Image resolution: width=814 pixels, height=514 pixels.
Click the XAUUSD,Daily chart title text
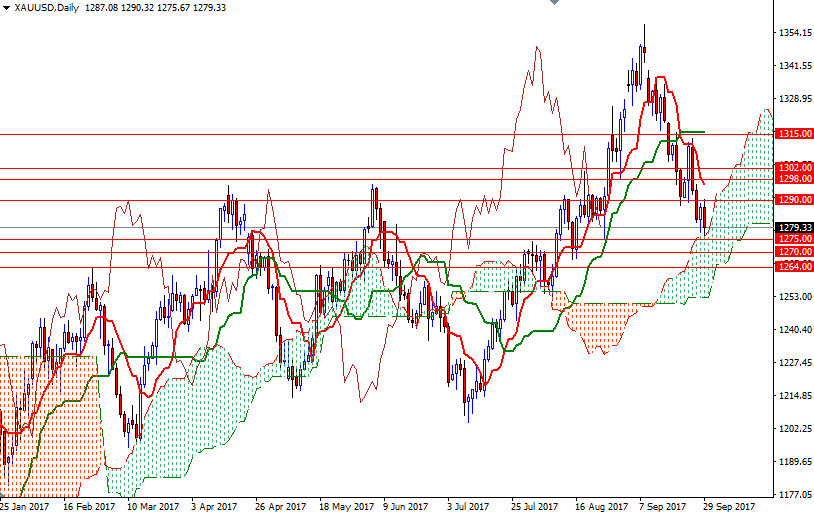(47, 8)
